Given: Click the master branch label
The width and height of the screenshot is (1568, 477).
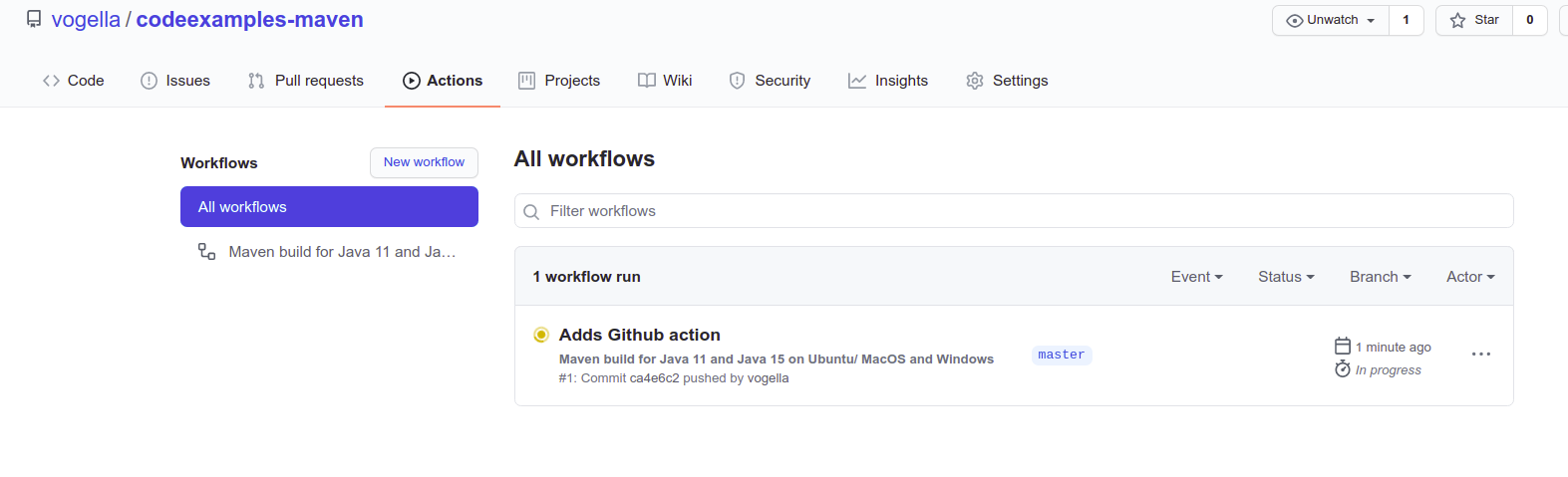Looking at the screenshot, I should coord(1062,356).
